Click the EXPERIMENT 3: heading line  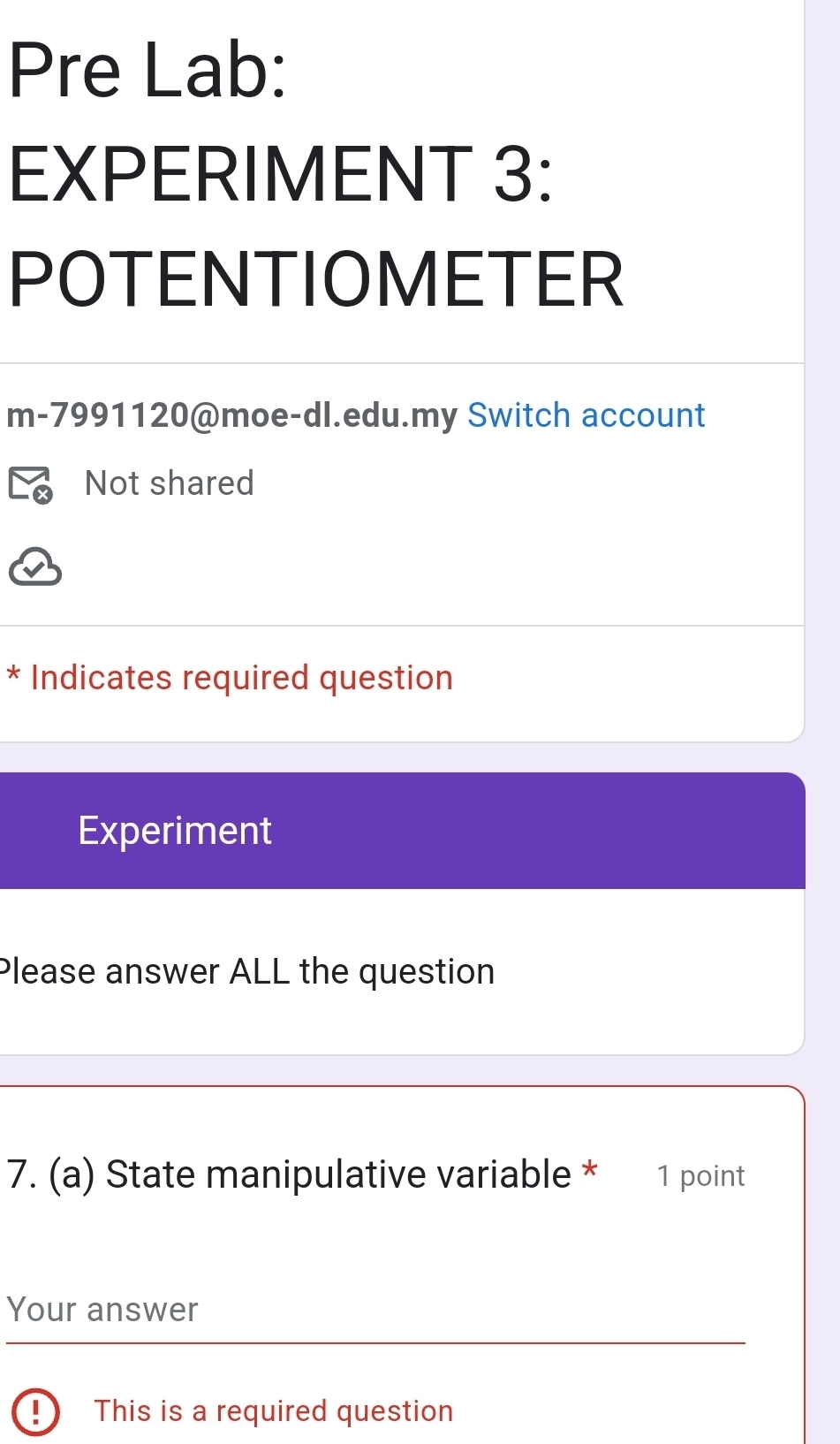280,173
